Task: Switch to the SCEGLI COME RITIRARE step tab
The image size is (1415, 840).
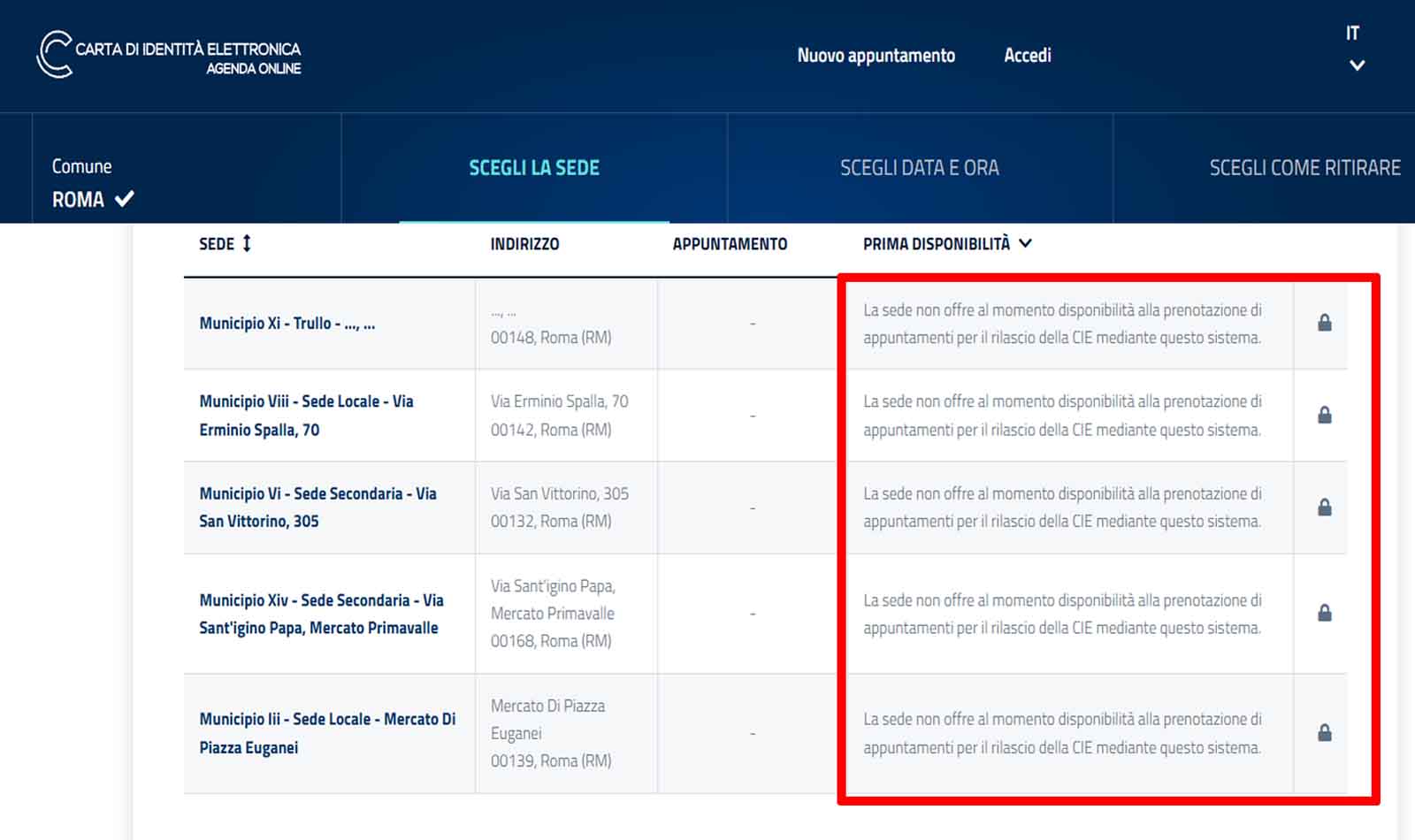Action: [1304, 168]
